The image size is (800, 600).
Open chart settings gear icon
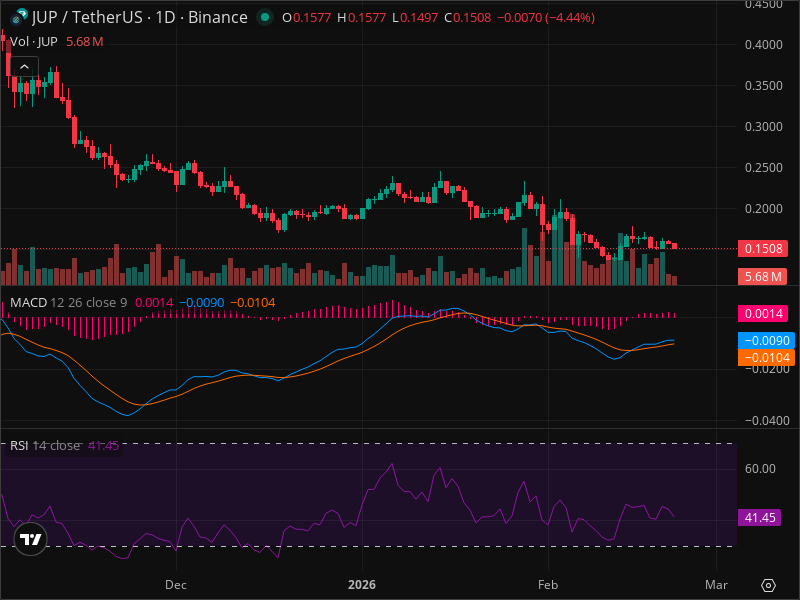point(768,585)
